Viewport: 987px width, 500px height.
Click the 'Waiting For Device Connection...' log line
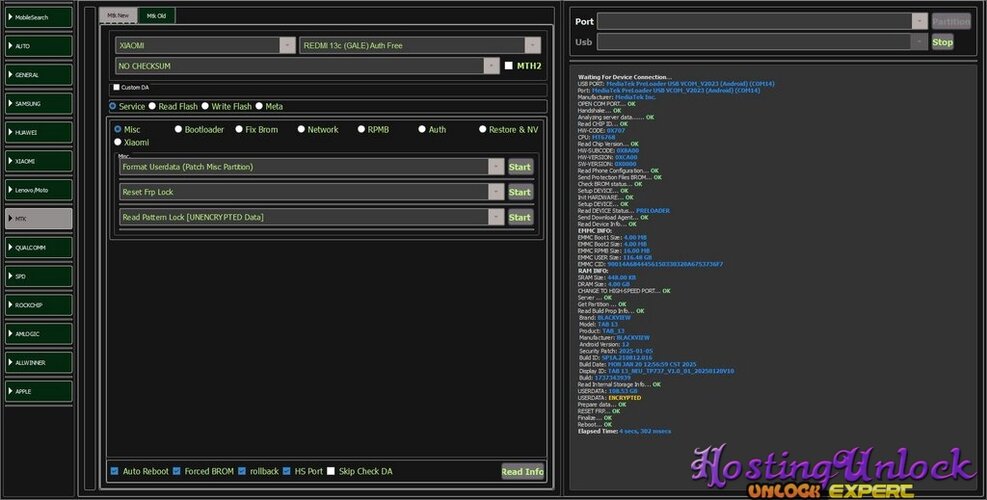[x=624, y=77]
